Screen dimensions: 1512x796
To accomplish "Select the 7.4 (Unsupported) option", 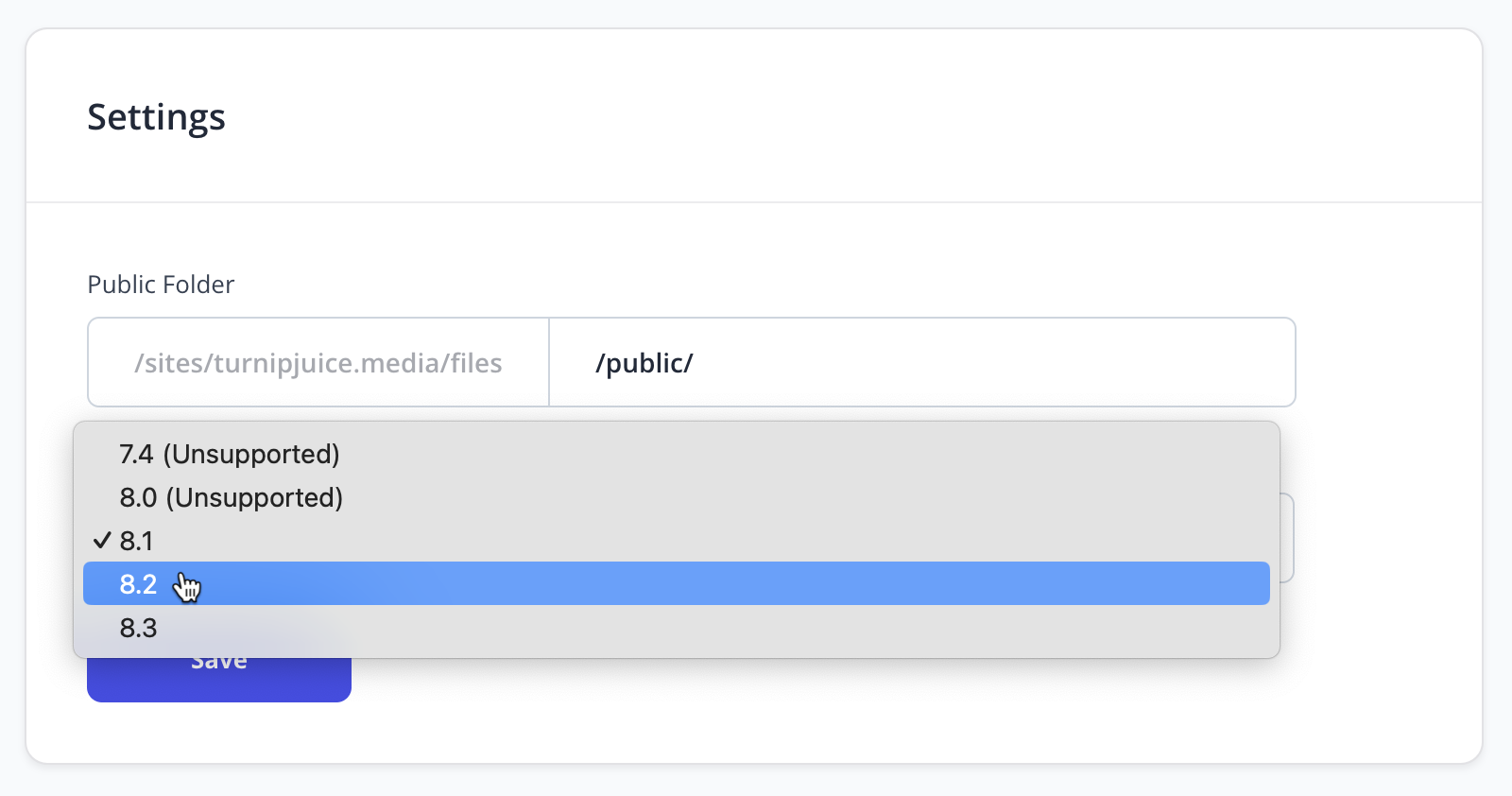I will (x=676, y=454).
